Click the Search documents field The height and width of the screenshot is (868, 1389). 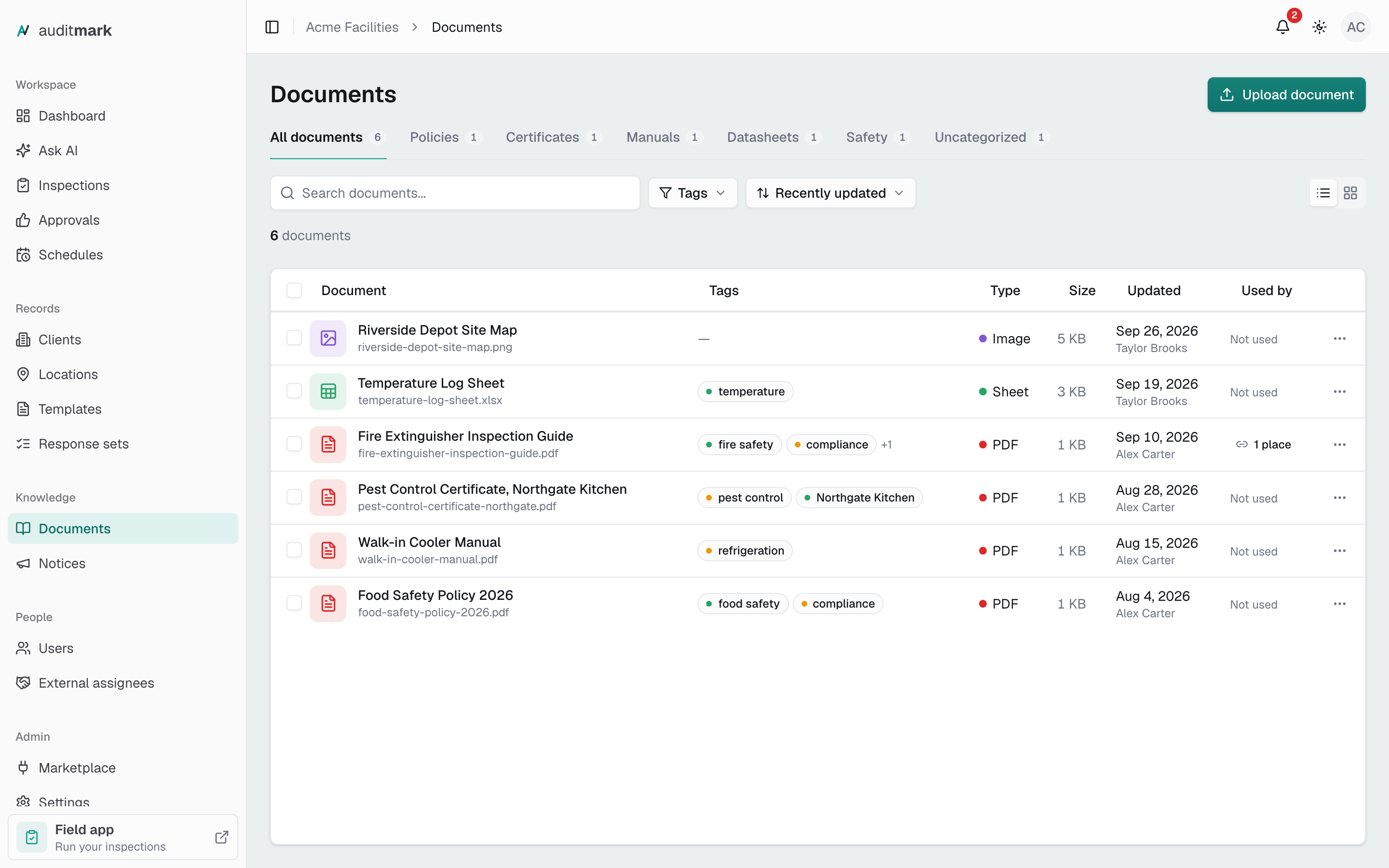pos(455,193)
